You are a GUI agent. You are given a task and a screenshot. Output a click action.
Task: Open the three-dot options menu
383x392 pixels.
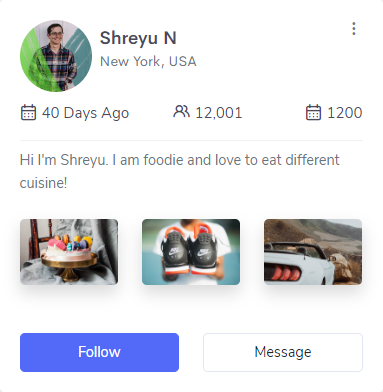354,29
